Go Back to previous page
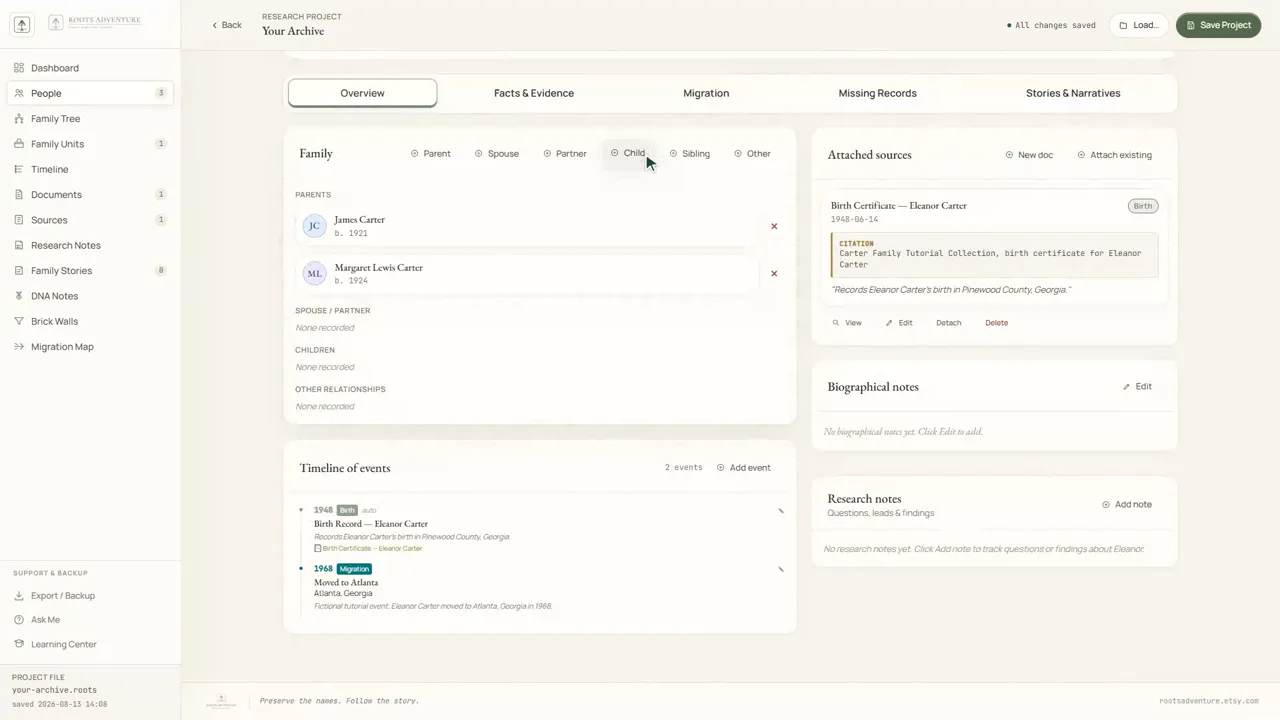The width and height of the screenshot is (1280, 720). pyautogui.click(x=227, y=25)
